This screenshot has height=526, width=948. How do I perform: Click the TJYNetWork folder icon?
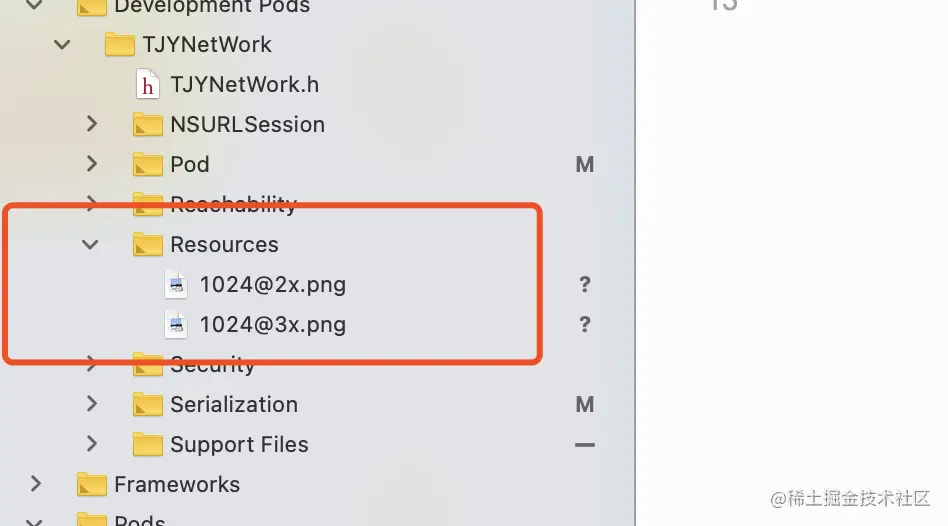click(119, 45)
